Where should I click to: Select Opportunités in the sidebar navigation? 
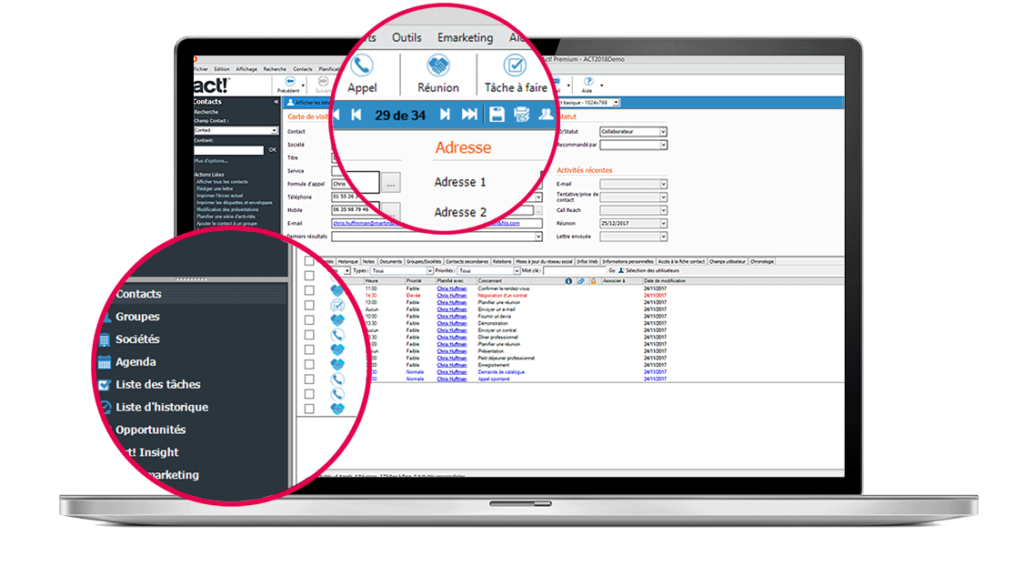click(150, 430)
